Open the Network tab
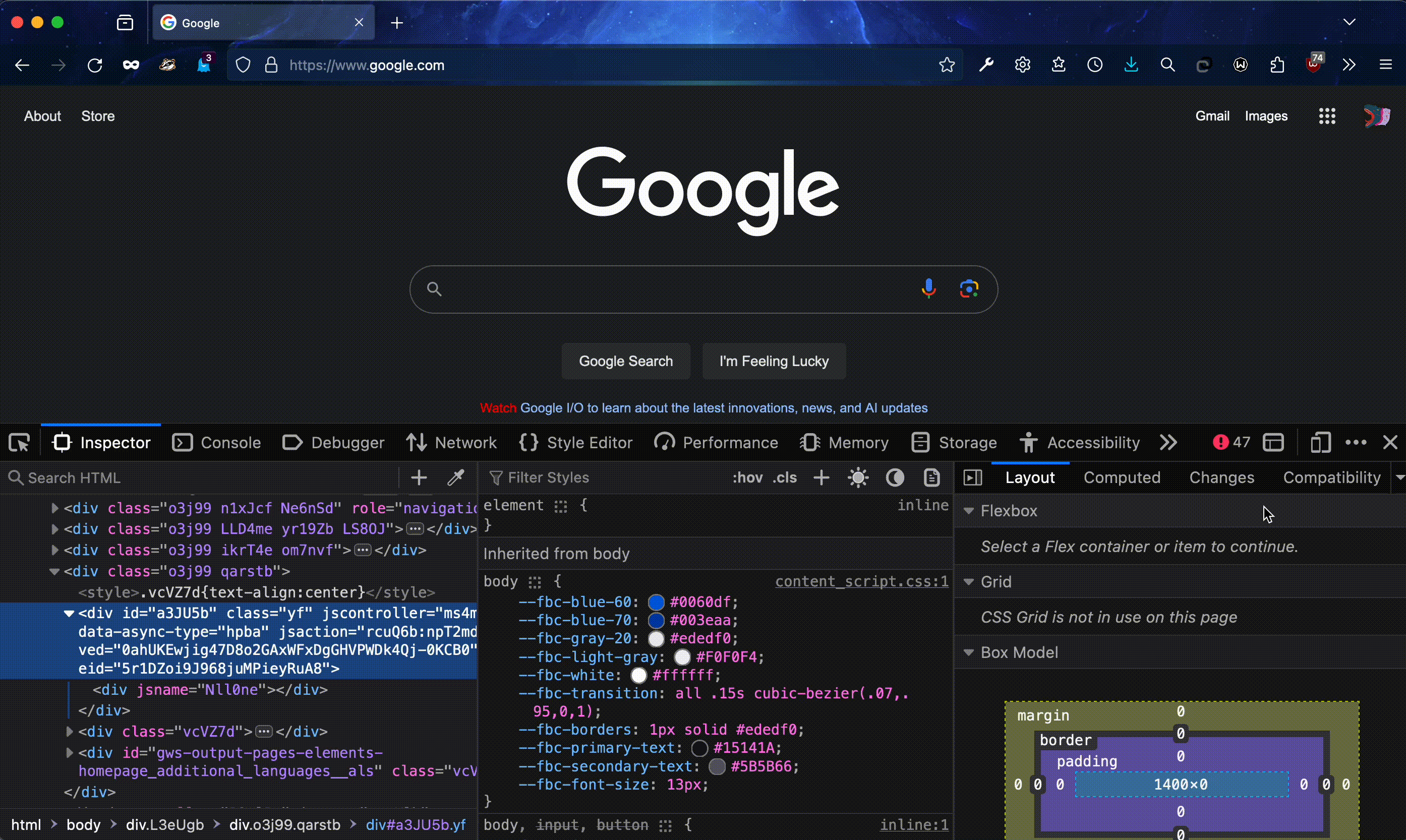 tap(452, 443)
